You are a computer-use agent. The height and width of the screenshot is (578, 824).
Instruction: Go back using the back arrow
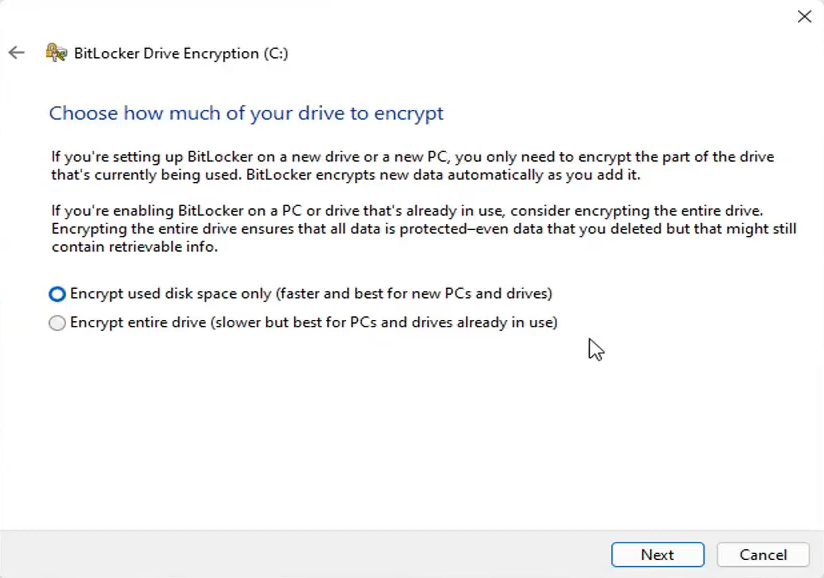16,53
